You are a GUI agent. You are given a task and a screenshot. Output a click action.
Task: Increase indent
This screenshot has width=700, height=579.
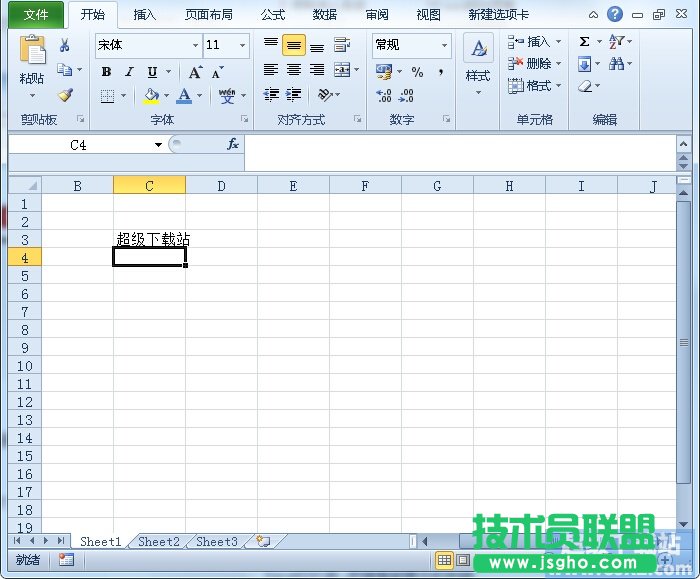point(294,95)
